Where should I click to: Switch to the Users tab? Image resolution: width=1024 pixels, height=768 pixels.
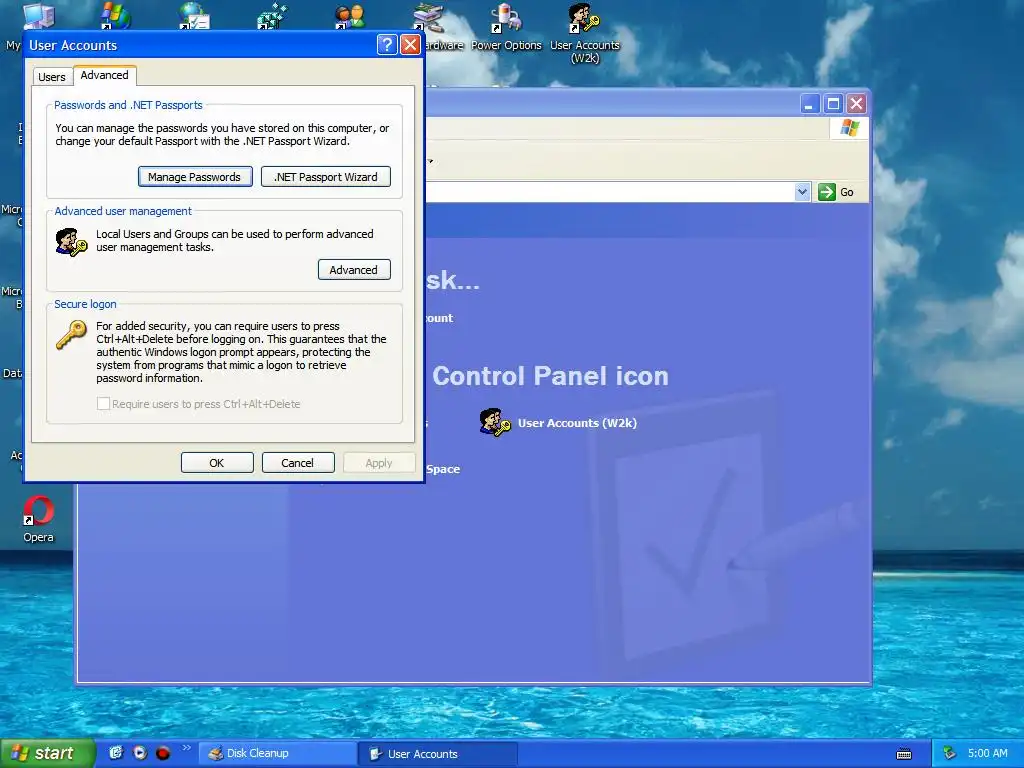52,76
